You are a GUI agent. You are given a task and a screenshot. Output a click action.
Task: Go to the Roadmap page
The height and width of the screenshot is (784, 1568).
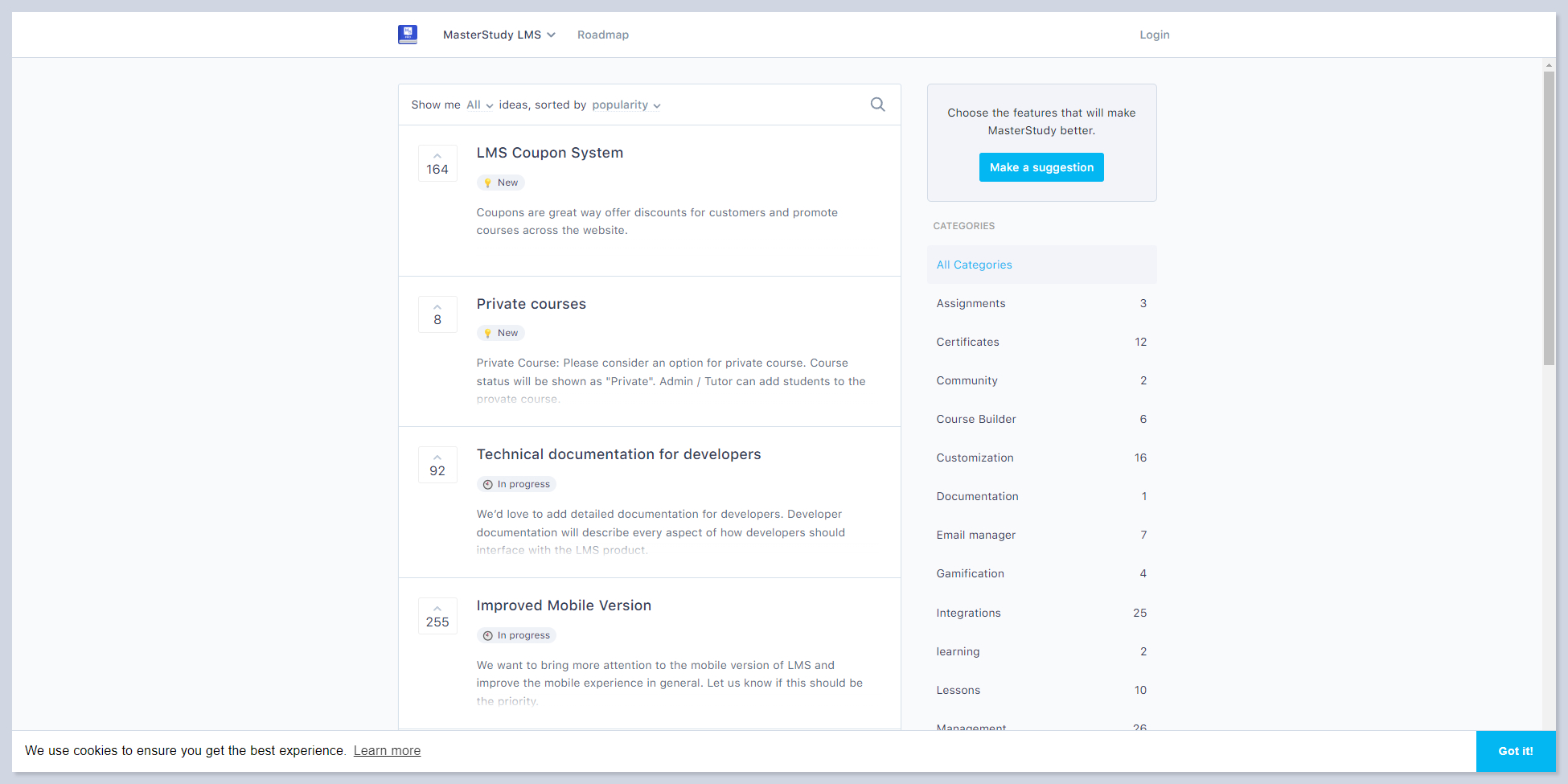coord(602,35)
